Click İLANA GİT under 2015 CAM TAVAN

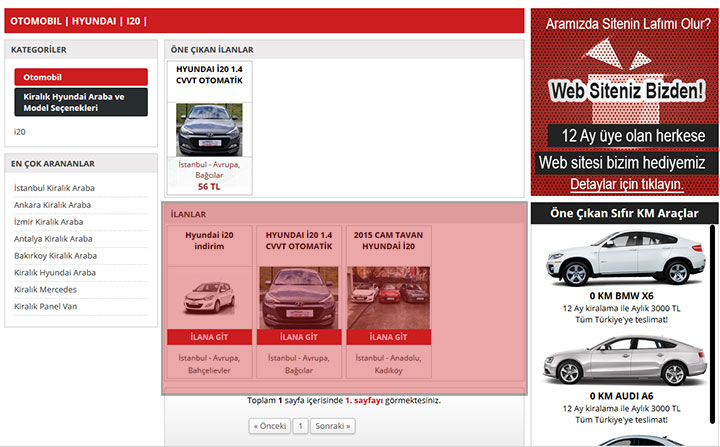coord(388,337)
